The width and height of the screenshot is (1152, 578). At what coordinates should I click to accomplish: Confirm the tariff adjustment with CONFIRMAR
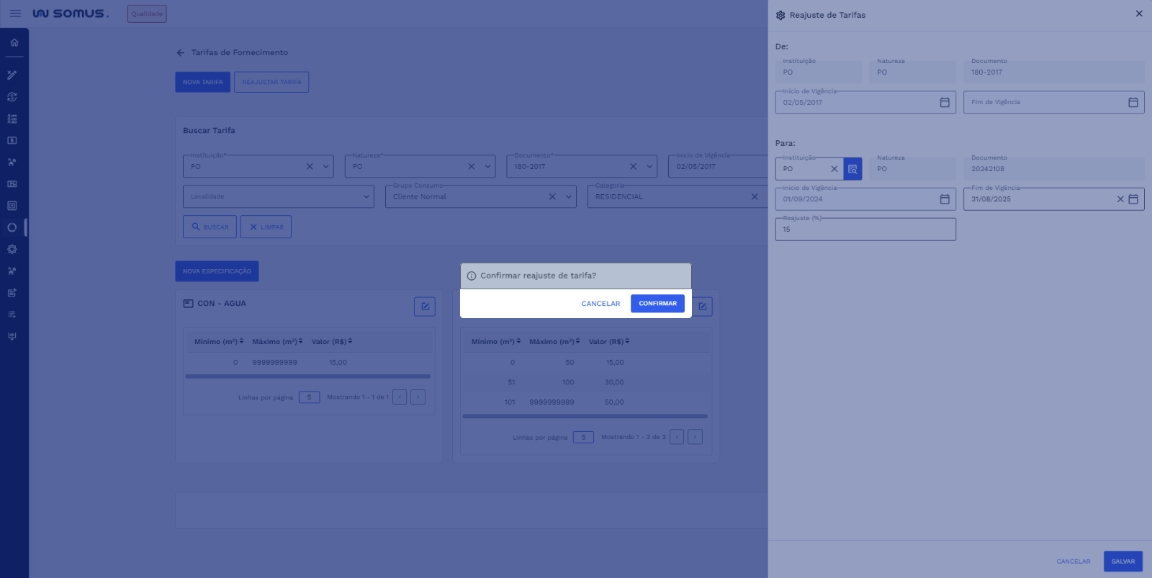657,303
